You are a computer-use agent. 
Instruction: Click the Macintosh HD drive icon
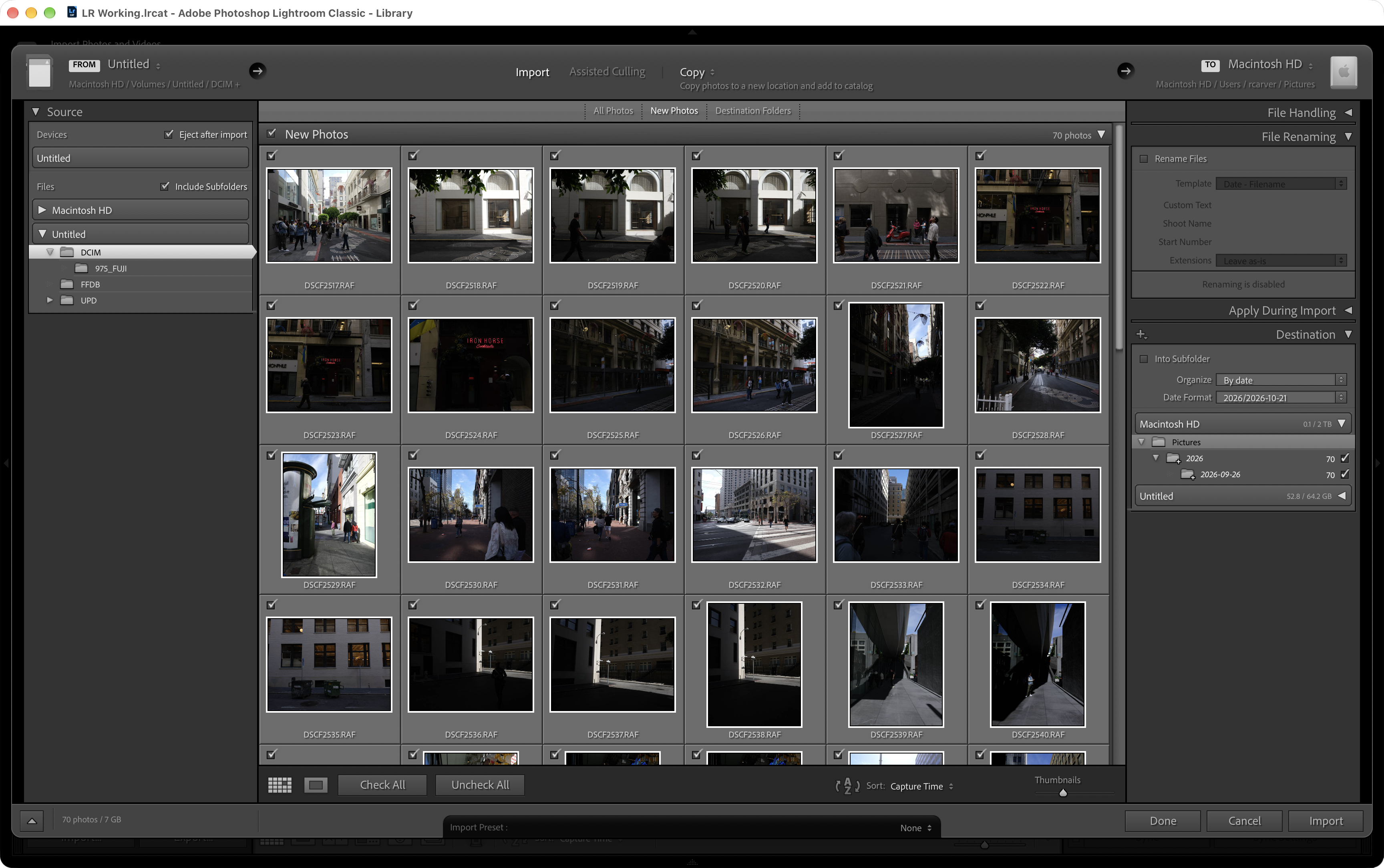pos(1344,72)
